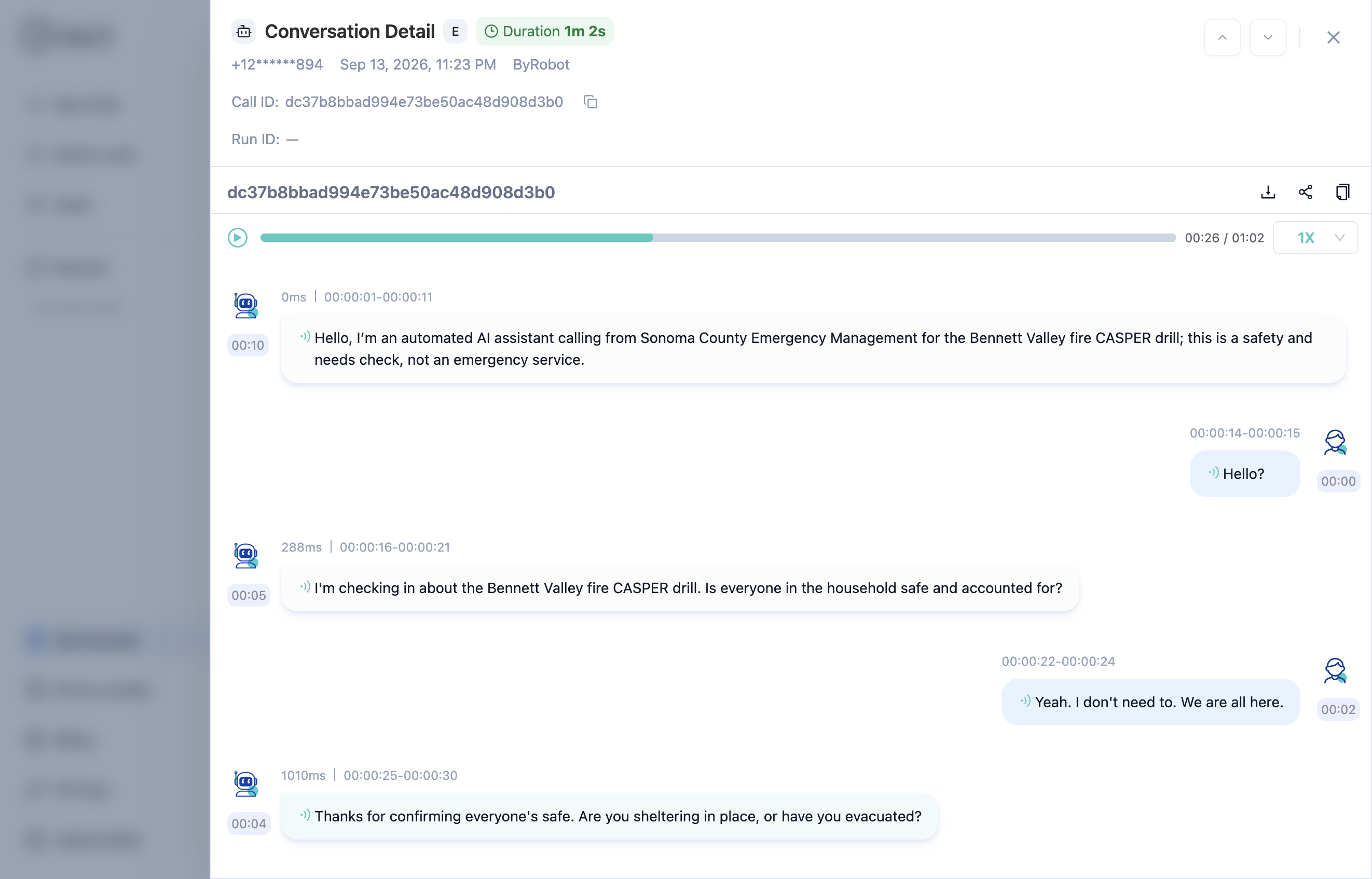This screenshot has height=879, width=1372.
Task: Click the 1010ms latency label
Action: pyautogui.click(x=303, y=775)
